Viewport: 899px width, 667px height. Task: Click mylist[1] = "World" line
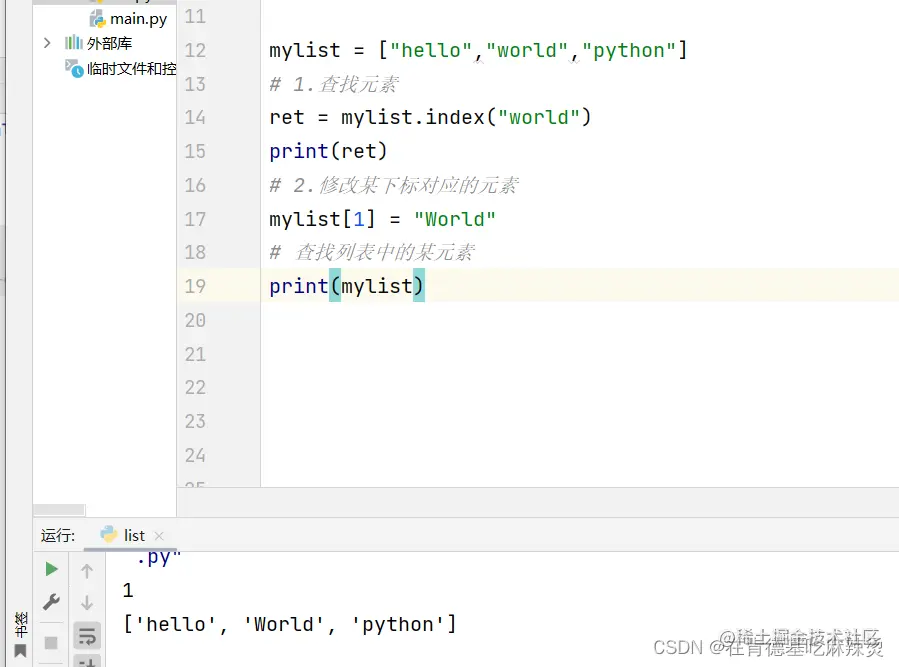point(382,219)
